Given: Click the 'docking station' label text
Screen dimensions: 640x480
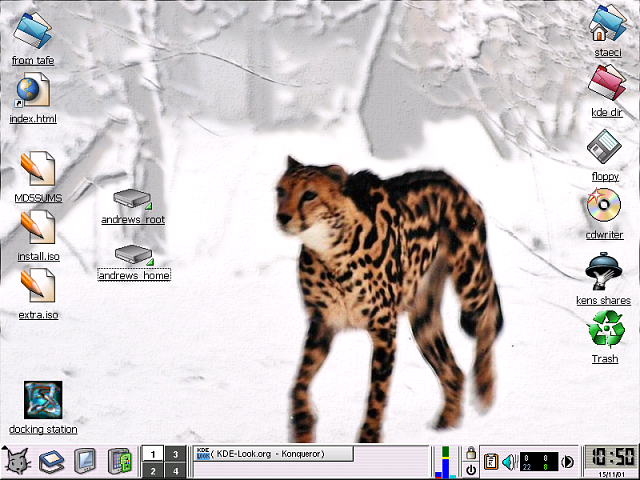Looking at the screenshot, I should pyautogui.click(x=43, y=429).
